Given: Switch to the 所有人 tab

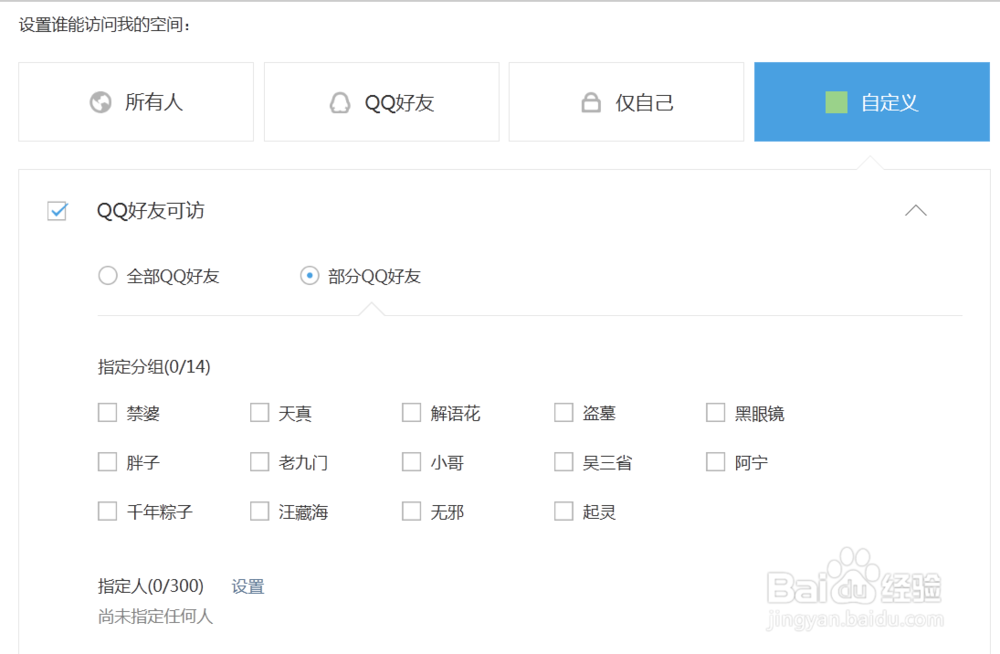Looking at the screenshot, I should point(135,101).
